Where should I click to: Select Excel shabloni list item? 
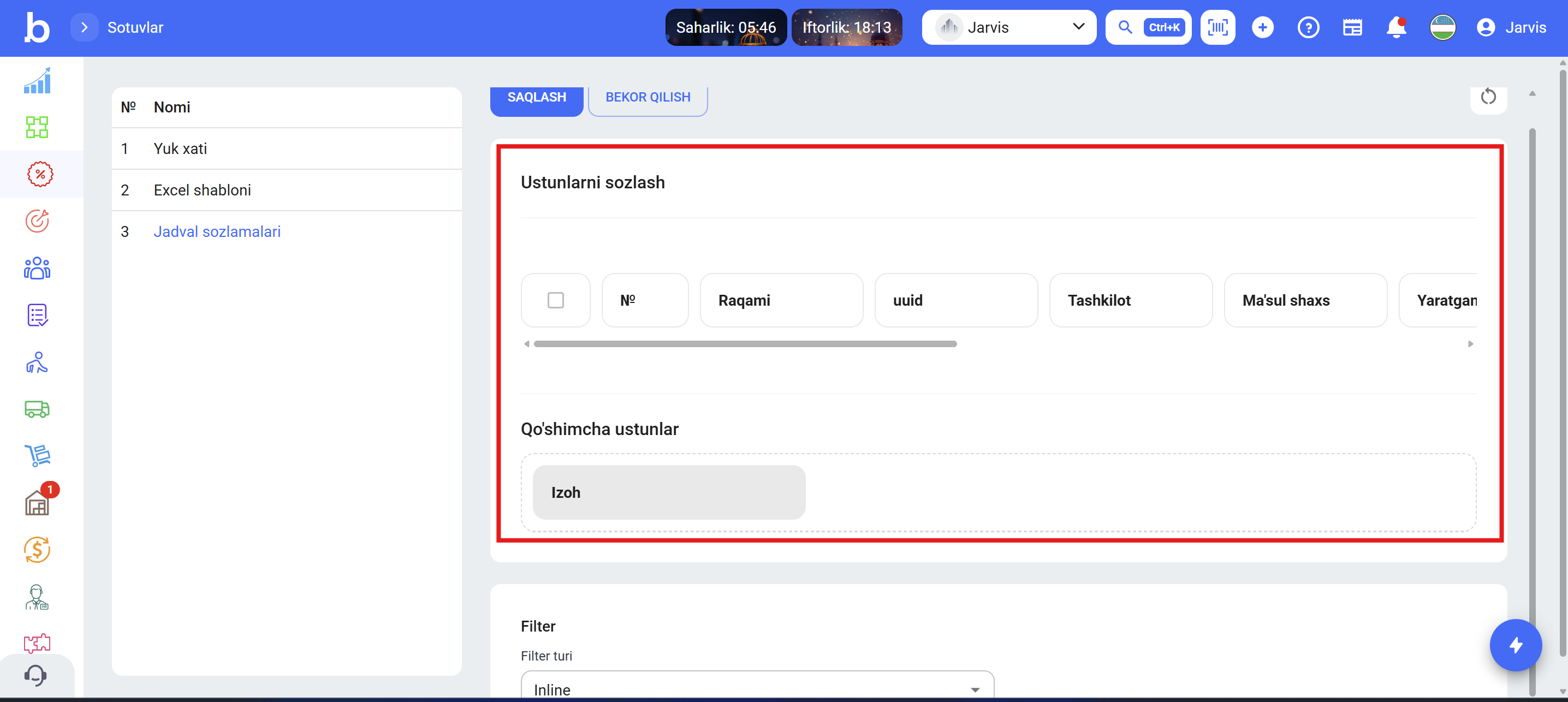click(x=202, y=190)
